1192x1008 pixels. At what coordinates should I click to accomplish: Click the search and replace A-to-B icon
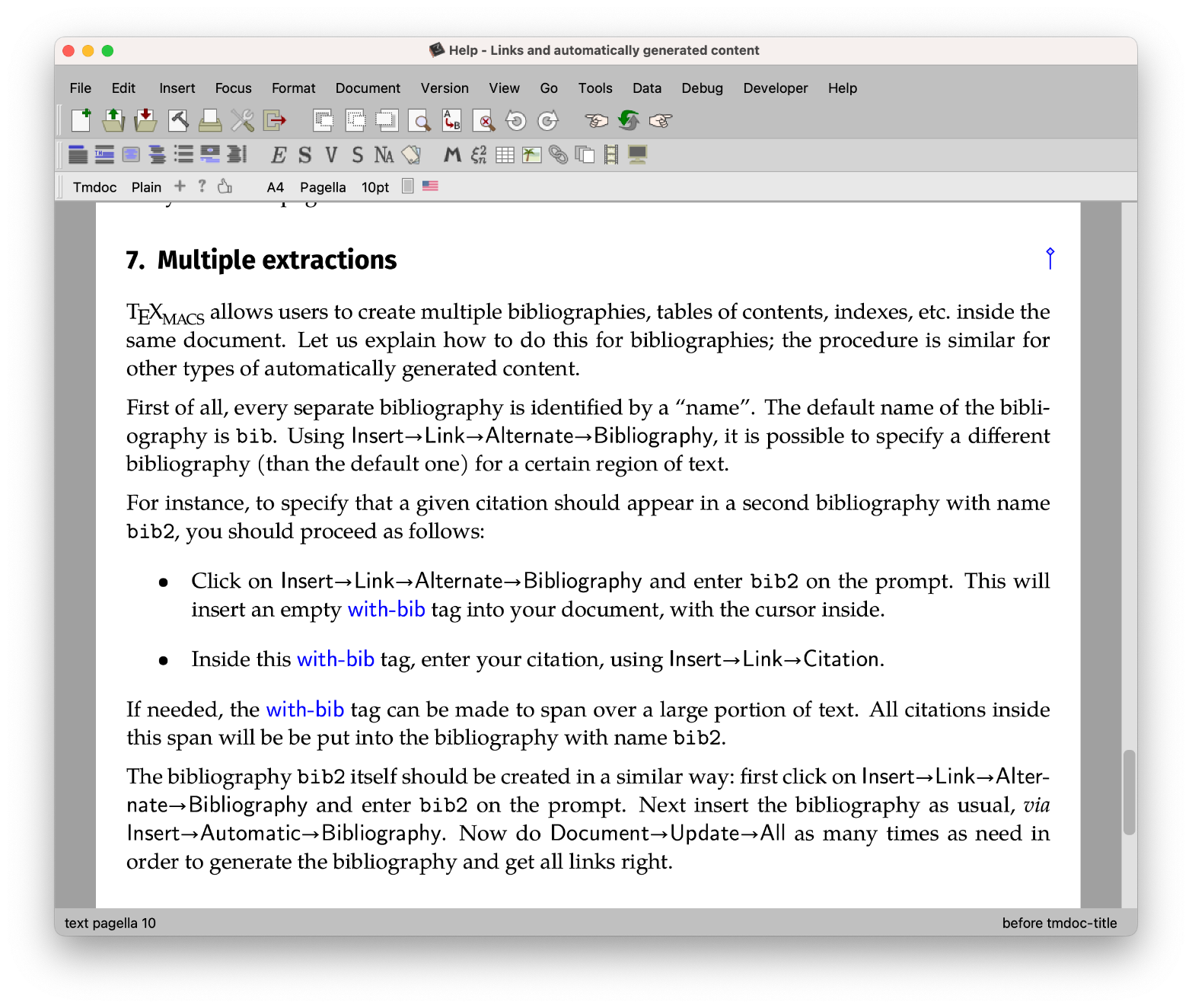pos(452,120)
